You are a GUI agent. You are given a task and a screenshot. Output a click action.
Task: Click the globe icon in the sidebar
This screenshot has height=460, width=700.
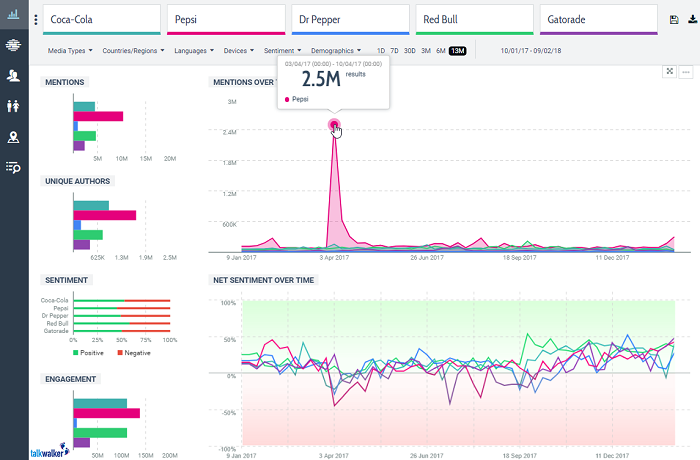coord(14,45)
